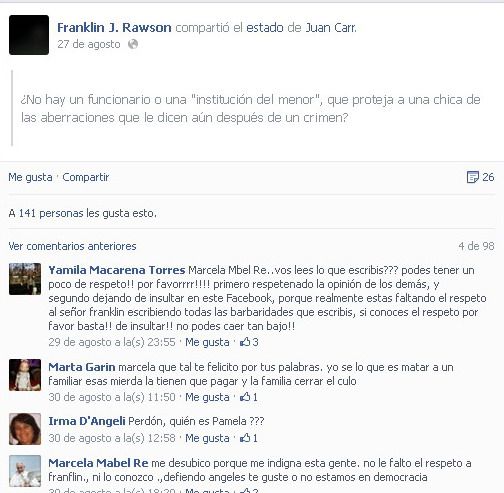Click the globe public-visibility icon
Image resolution: width=504 pixels, height=493 pixels.
[x=133, y=44]
